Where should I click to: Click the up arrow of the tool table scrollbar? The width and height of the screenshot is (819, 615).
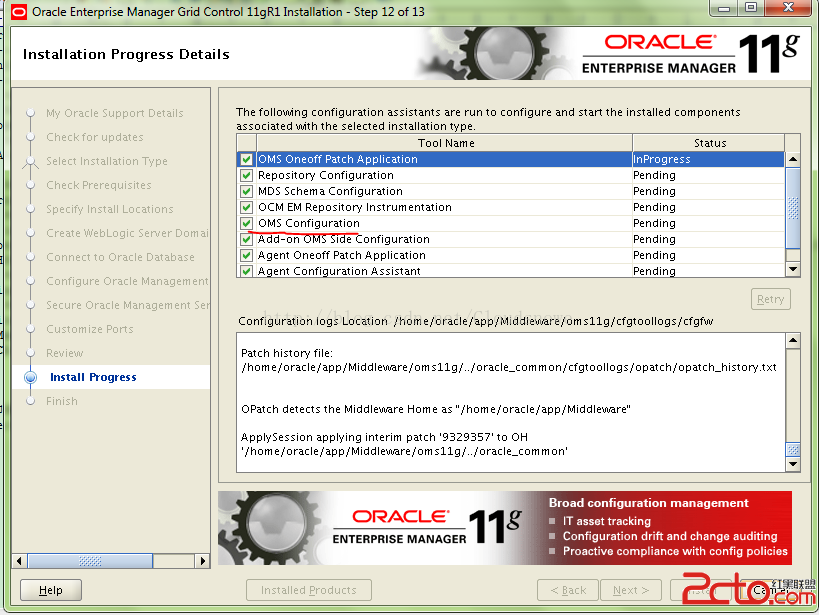793,159
